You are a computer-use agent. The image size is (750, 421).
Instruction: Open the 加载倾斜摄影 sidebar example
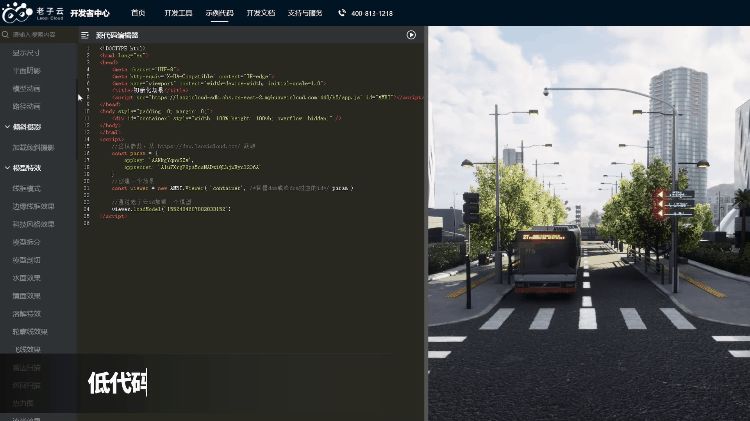[x=33, y=147]
